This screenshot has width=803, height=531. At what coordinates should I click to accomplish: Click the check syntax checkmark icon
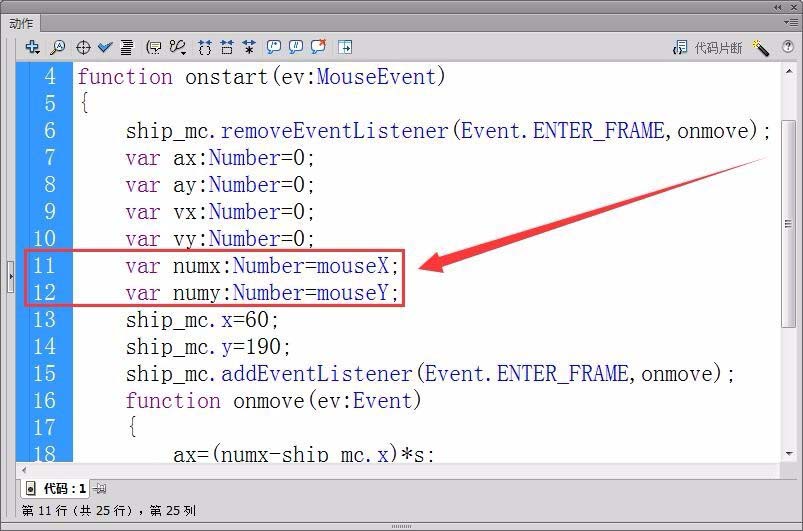point(105,48)
